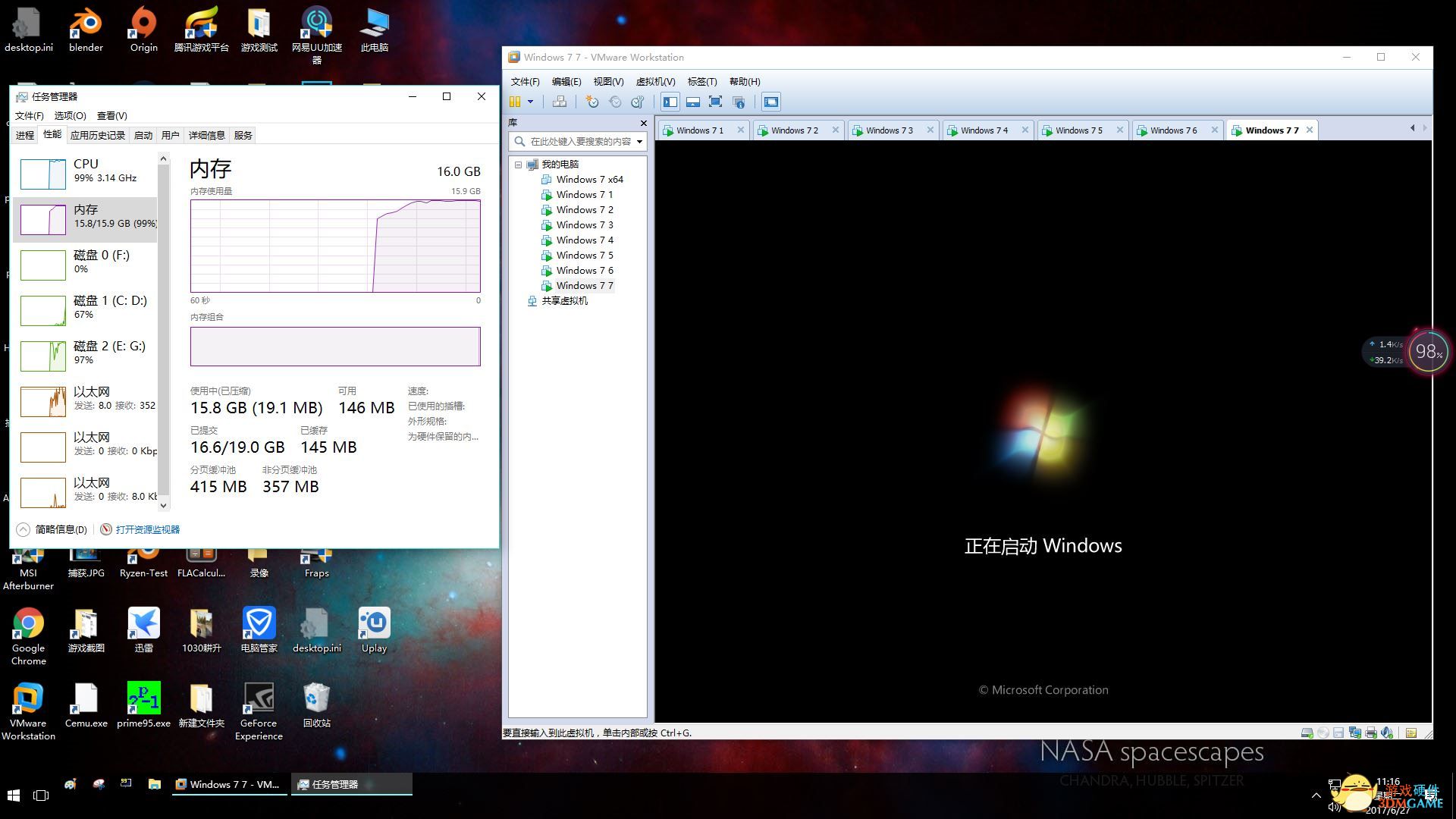Viewport: 1456px width, 819px height.
Task: Select 磁盘 2 (E: G:) performance graph
Action: pos(85,353)
